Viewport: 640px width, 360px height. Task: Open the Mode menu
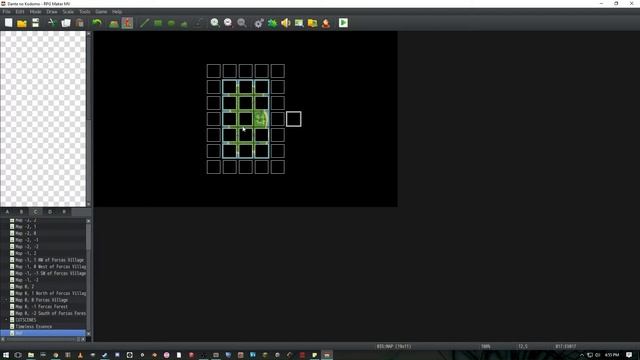pos(36,12)
